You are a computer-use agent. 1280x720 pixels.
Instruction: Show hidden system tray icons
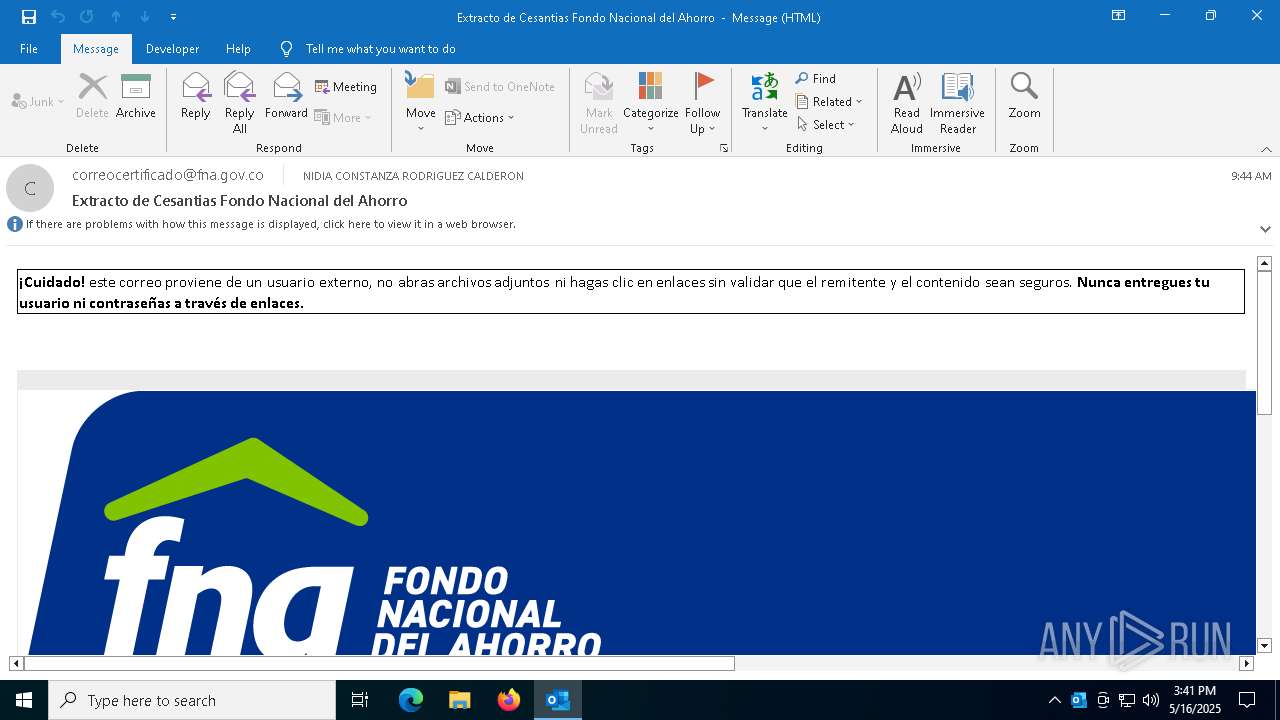[x=1054, y=700]
